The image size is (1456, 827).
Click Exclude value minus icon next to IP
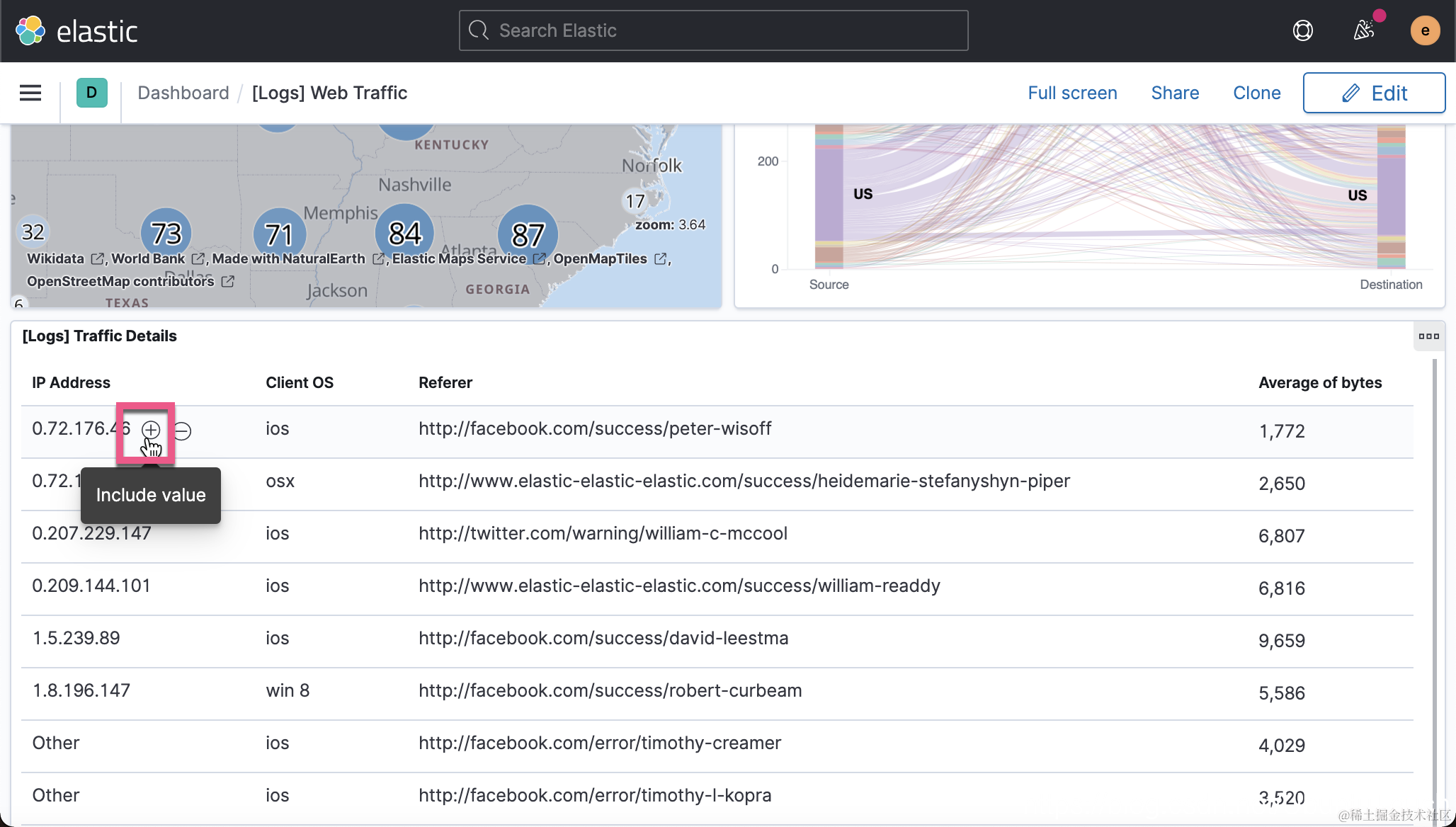[x=182, y=430]
